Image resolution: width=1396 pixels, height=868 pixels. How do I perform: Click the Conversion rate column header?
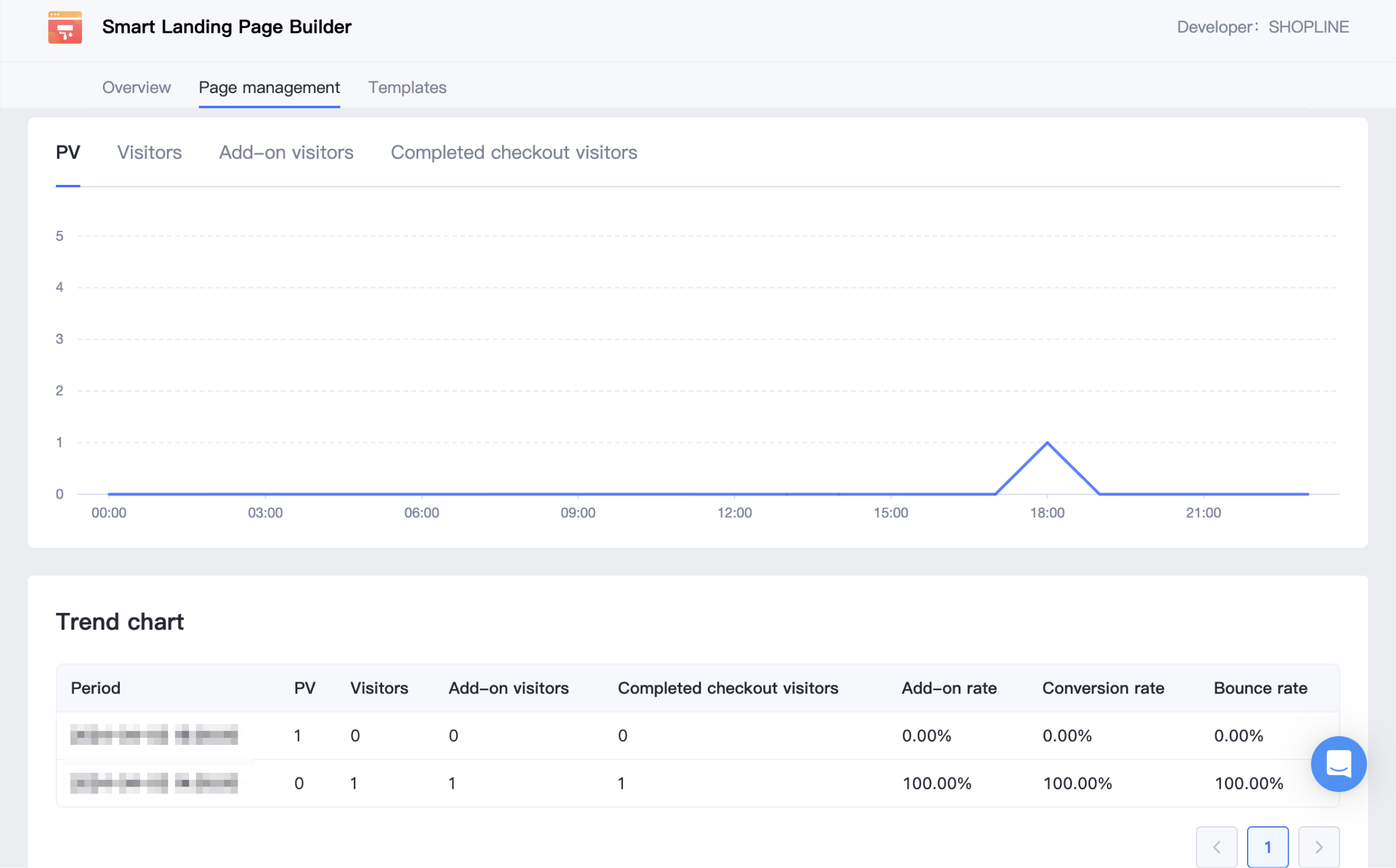1103,688
